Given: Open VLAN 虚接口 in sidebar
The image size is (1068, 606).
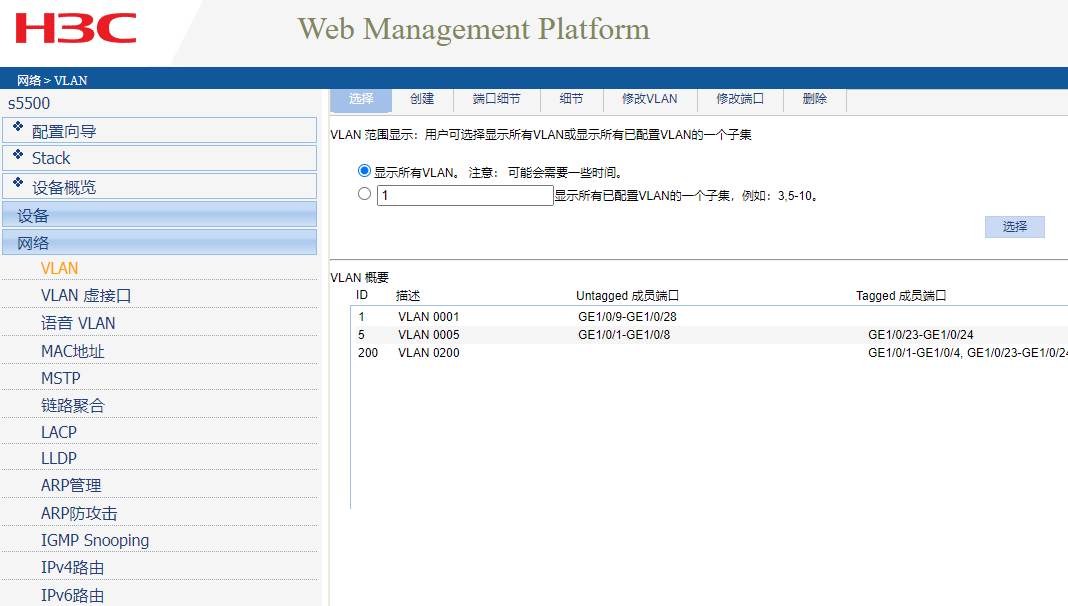Looking at the screenshot, I should click(x=86, y=296).
